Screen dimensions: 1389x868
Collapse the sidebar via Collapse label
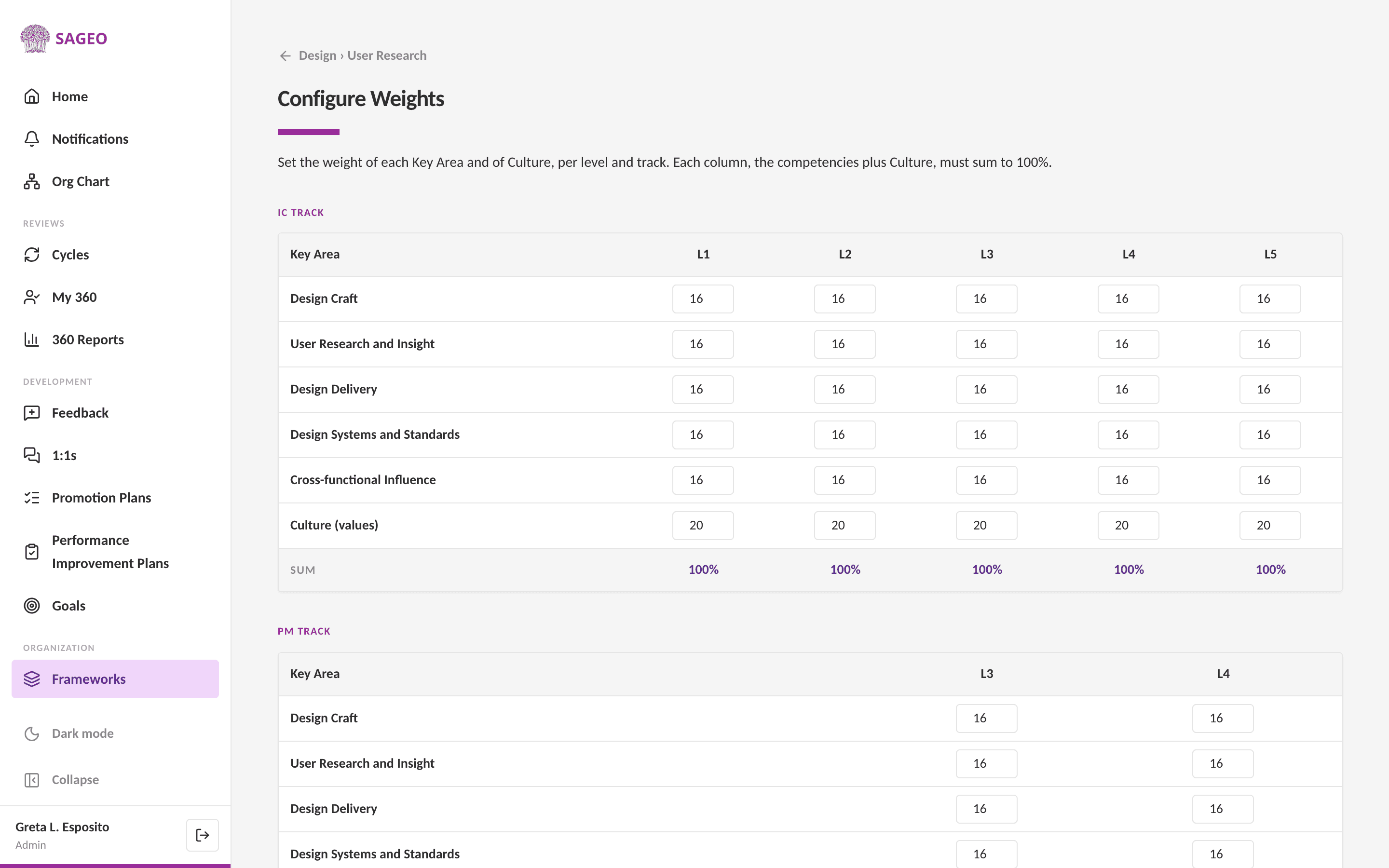[x=75, y=780]
